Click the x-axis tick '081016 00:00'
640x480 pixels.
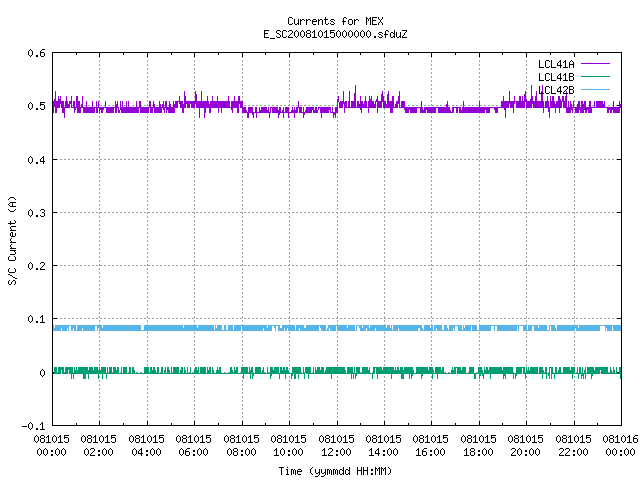click(x=620, y=445)
